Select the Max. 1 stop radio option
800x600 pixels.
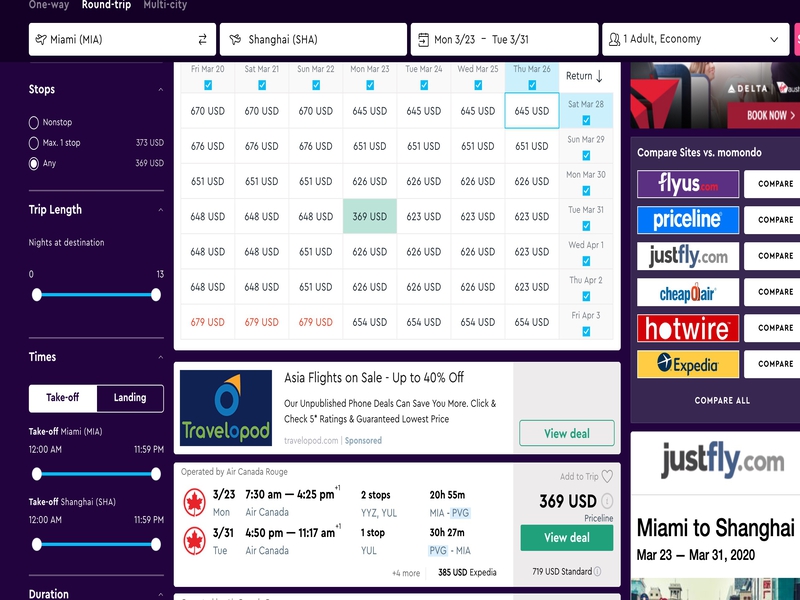point(34,143)
